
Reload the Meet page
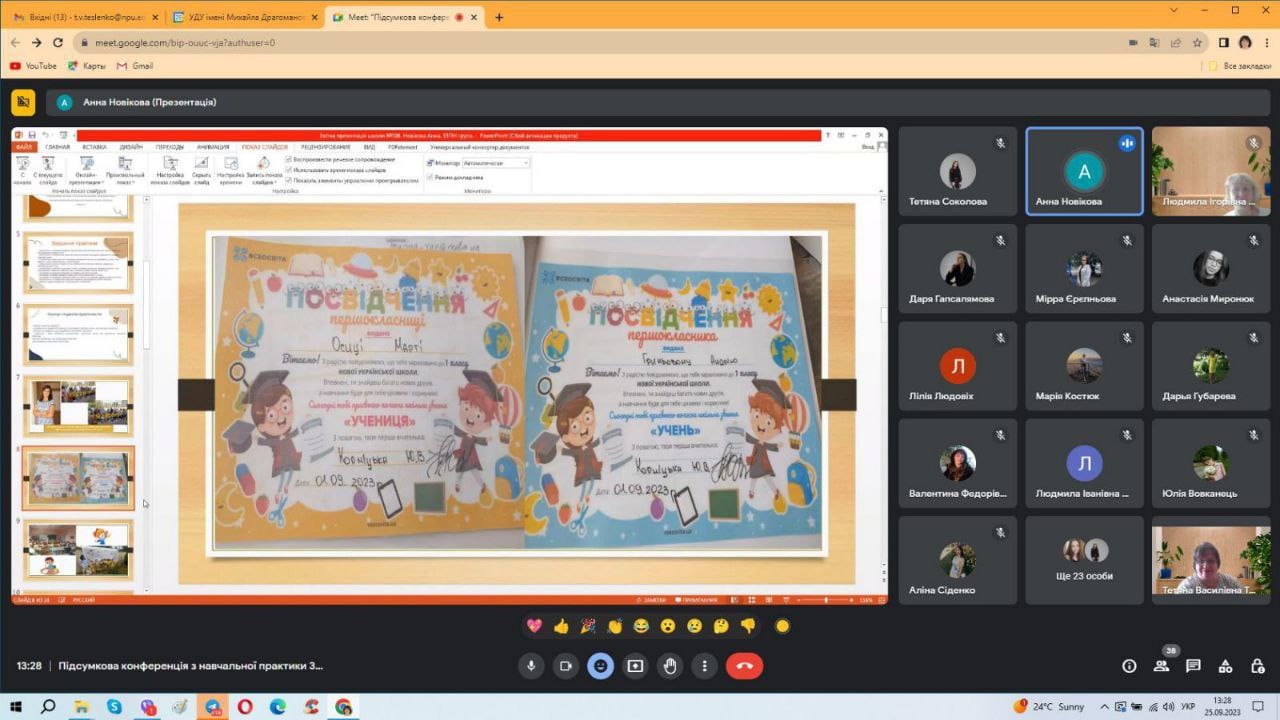click(x=58, y=43)
